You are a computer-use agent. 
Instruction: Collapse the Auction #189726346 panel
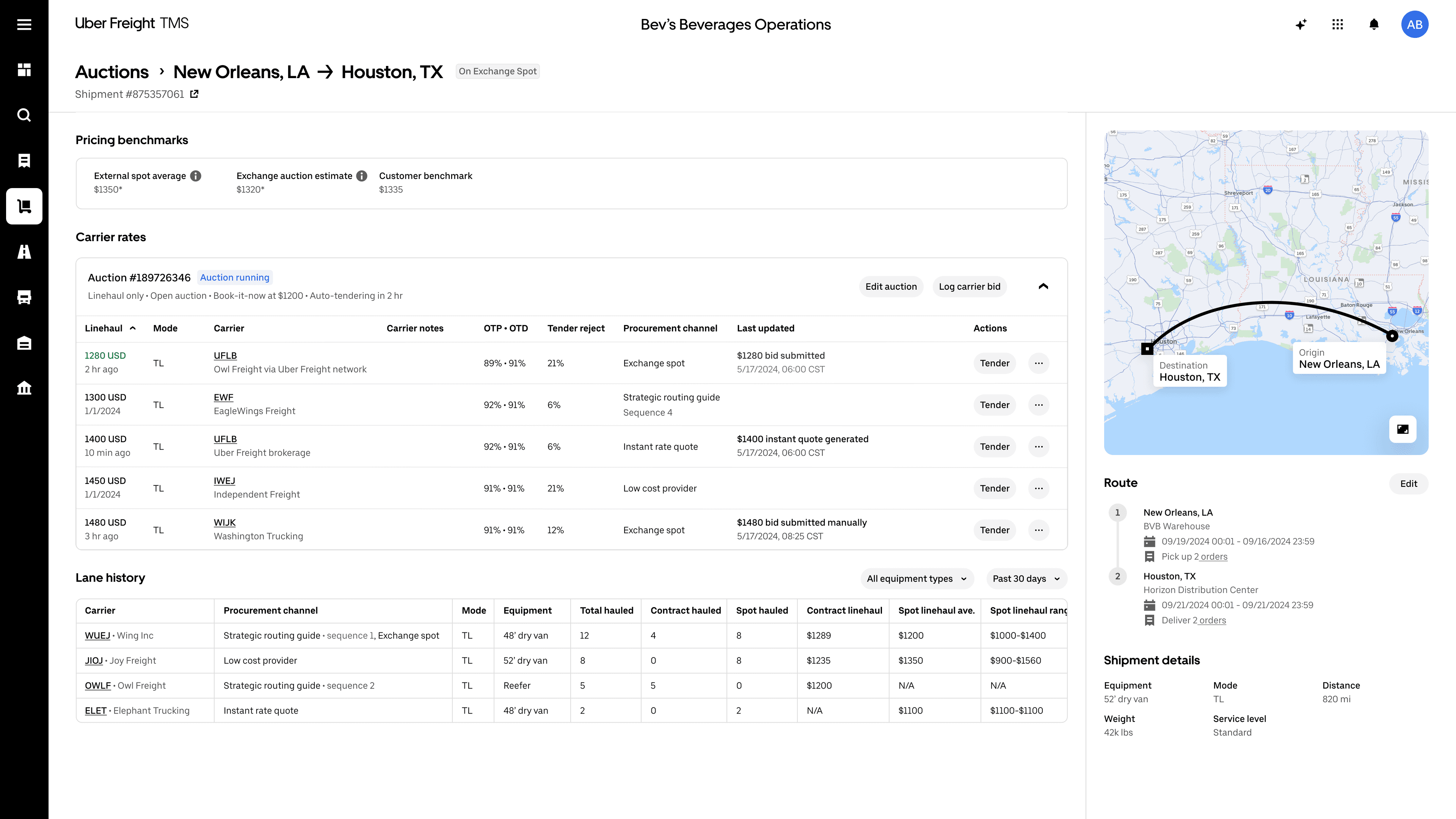1043,287
